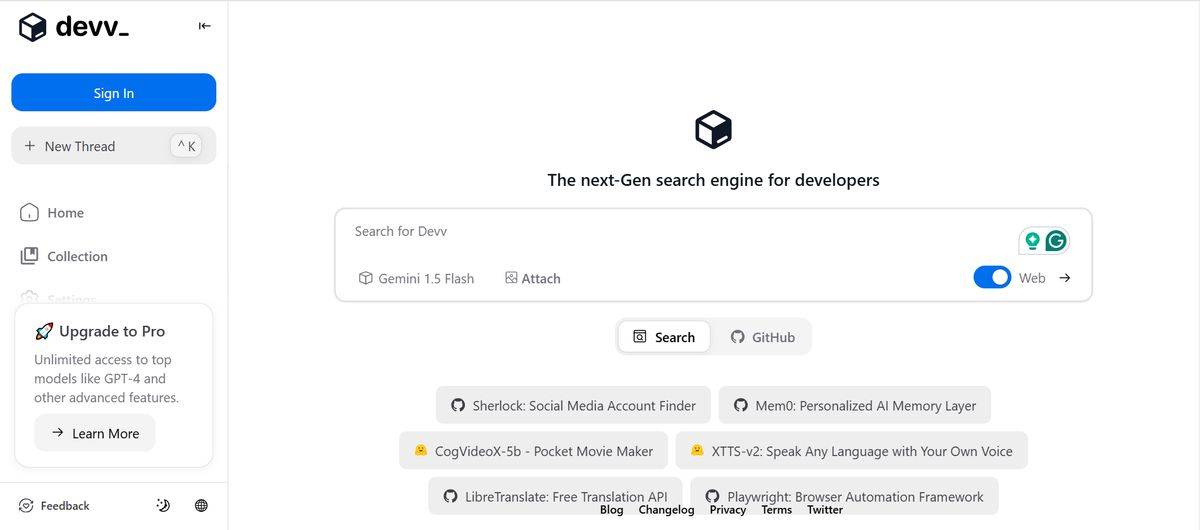The height and width of the screenshot is (530, 1200).
Task: Open the Changelog footer link
Action: tap(666, 510)
